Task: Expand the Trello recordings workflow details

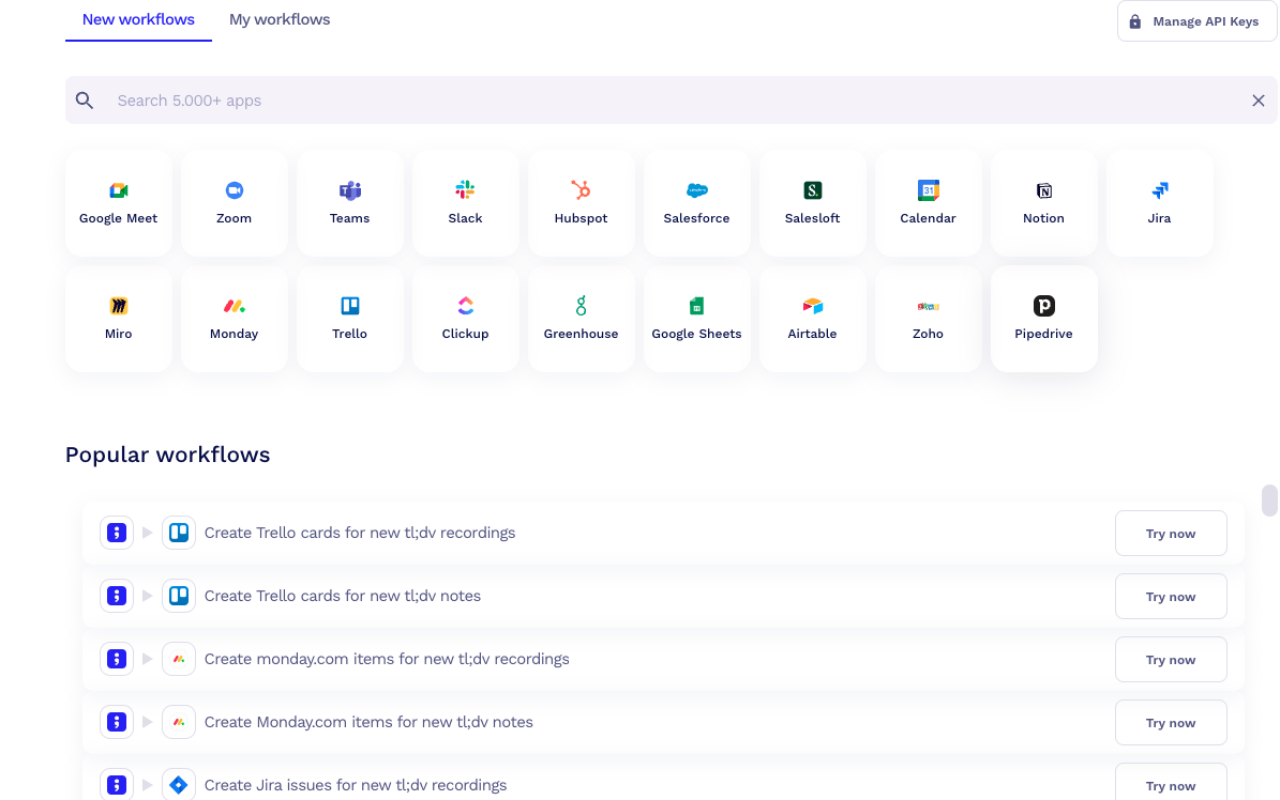Action: point(147,533)
